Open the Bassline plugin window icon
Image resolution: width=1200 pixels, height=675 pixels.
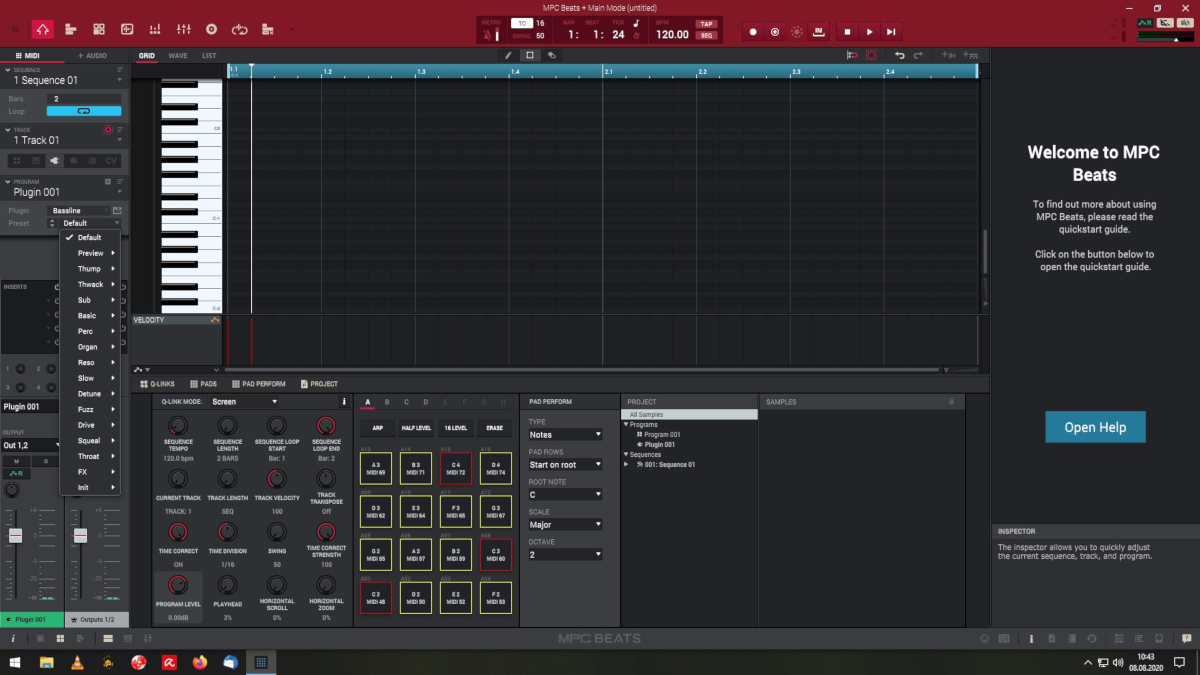tap(117, 211)
